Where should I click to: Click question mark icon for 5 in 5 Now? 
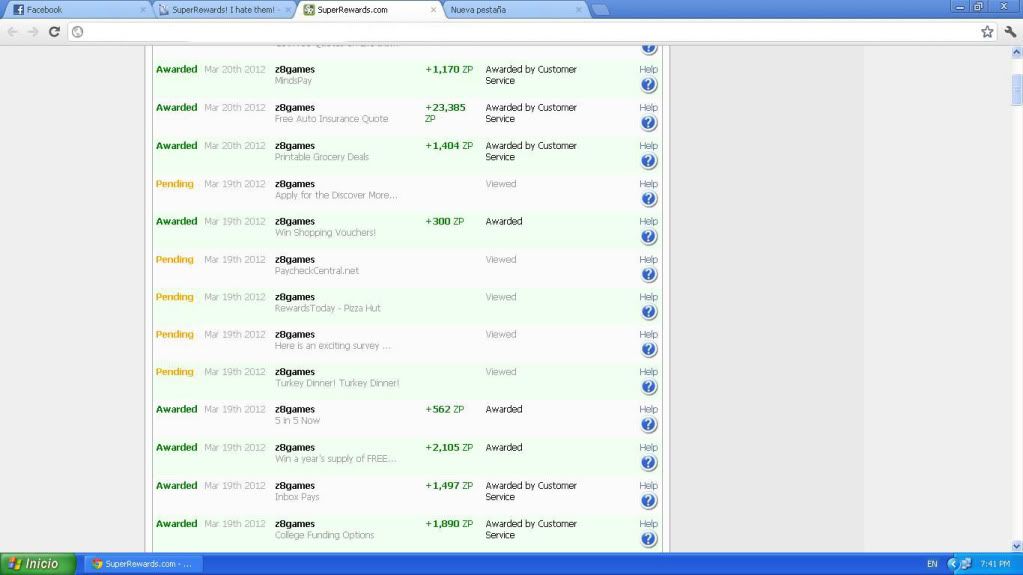pos(648,425)
